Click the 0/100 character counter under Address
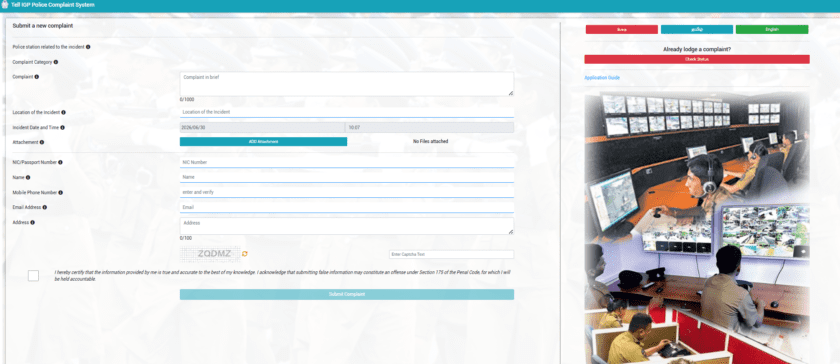Viewport: 840px width, 364px height. [185, 238]
